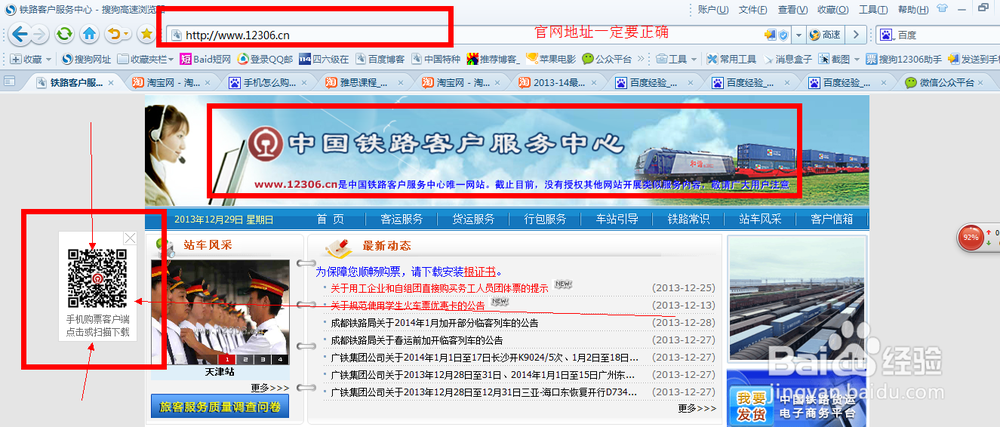Open 客户信箱 in the navigation bar
Screen dimensions: 1000x427
(x=832, y=219)
